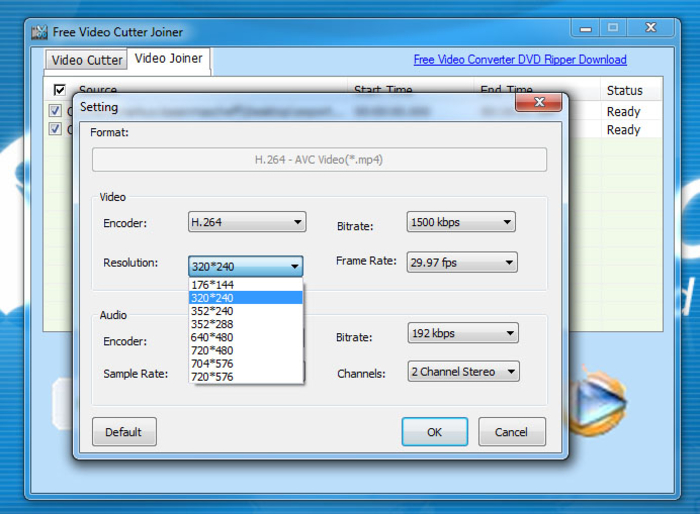
Task: Toggle the Source header select-all checkbox
Action: coord(59,90)
